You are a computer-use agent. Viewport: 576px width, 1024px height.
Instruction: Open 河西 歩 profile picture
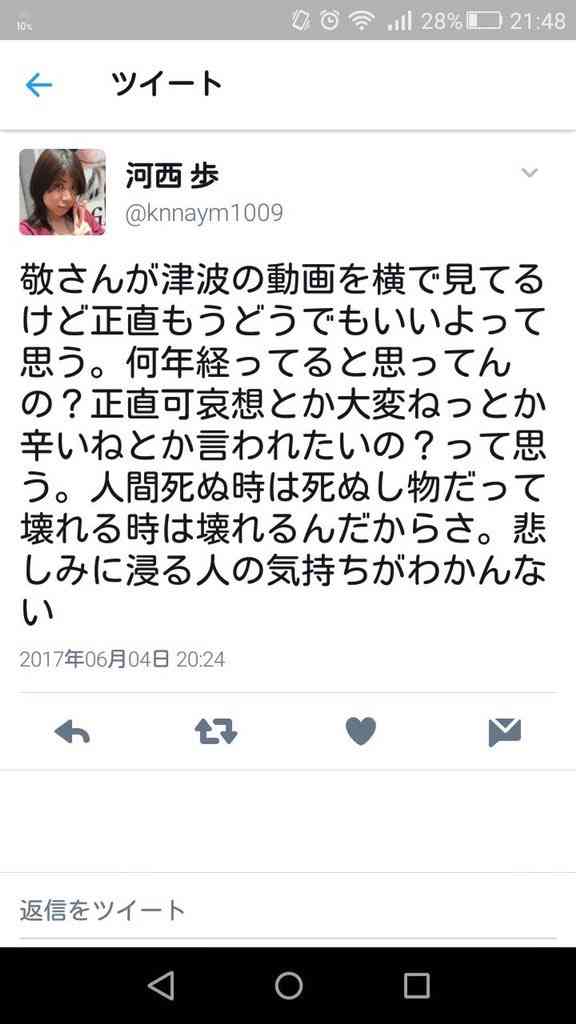(62, 192)
